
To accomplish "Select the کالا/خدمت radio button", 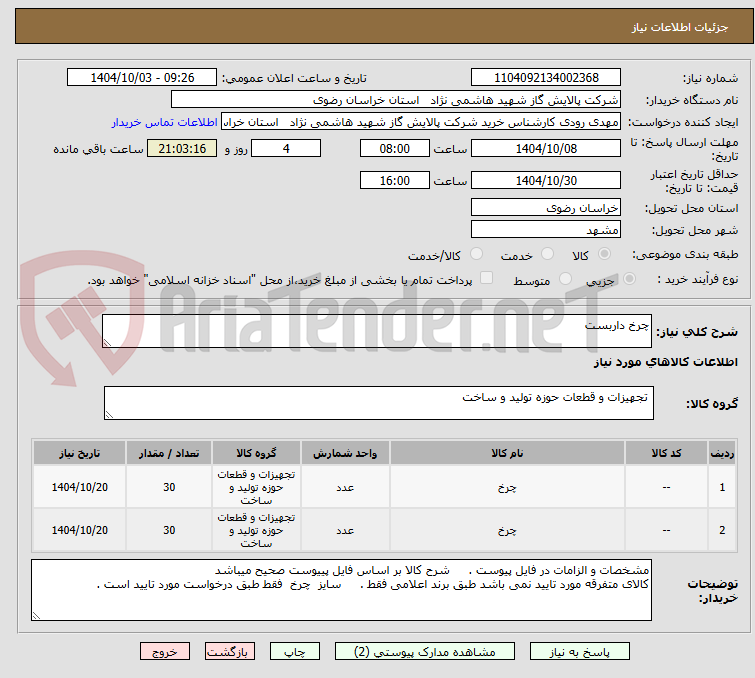I will point(476,254).
